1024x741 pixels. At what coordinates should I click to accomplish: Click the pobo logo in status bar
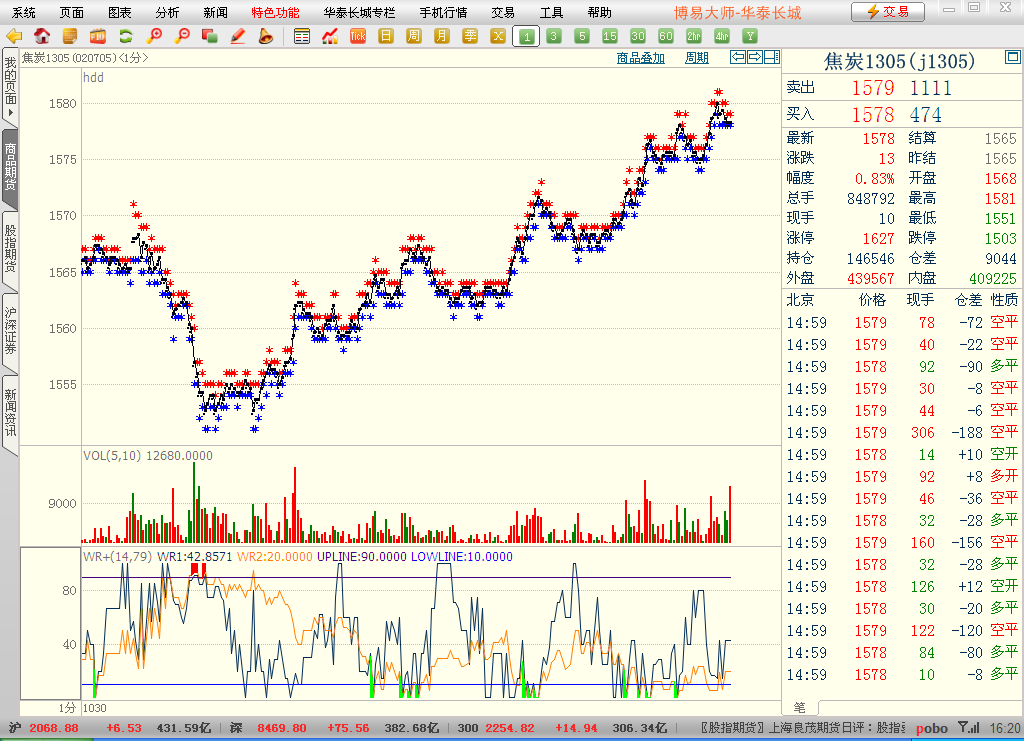(932, 728)
